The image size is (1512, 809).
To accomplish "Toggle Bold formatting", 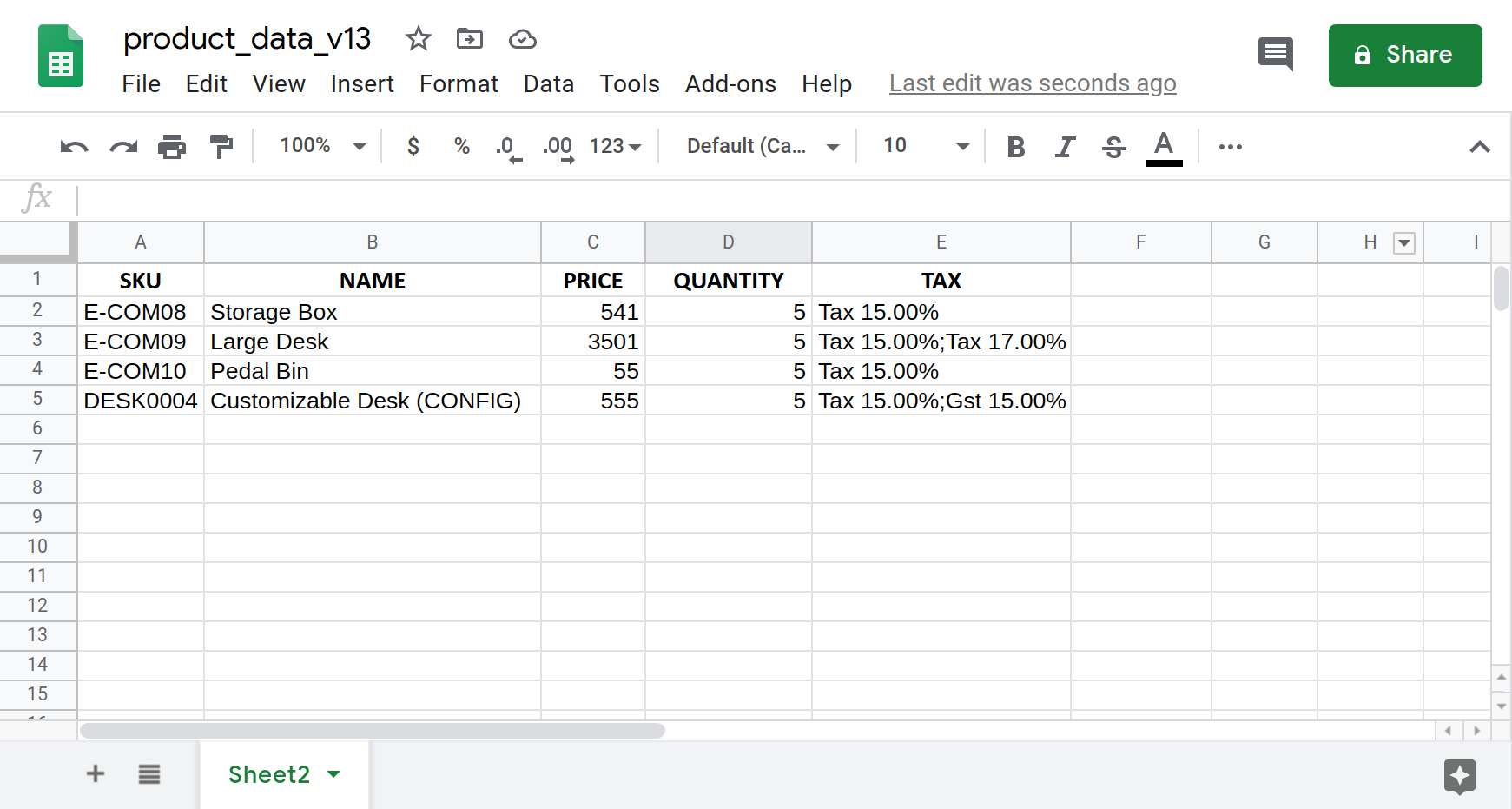I will click(1015, 147).
